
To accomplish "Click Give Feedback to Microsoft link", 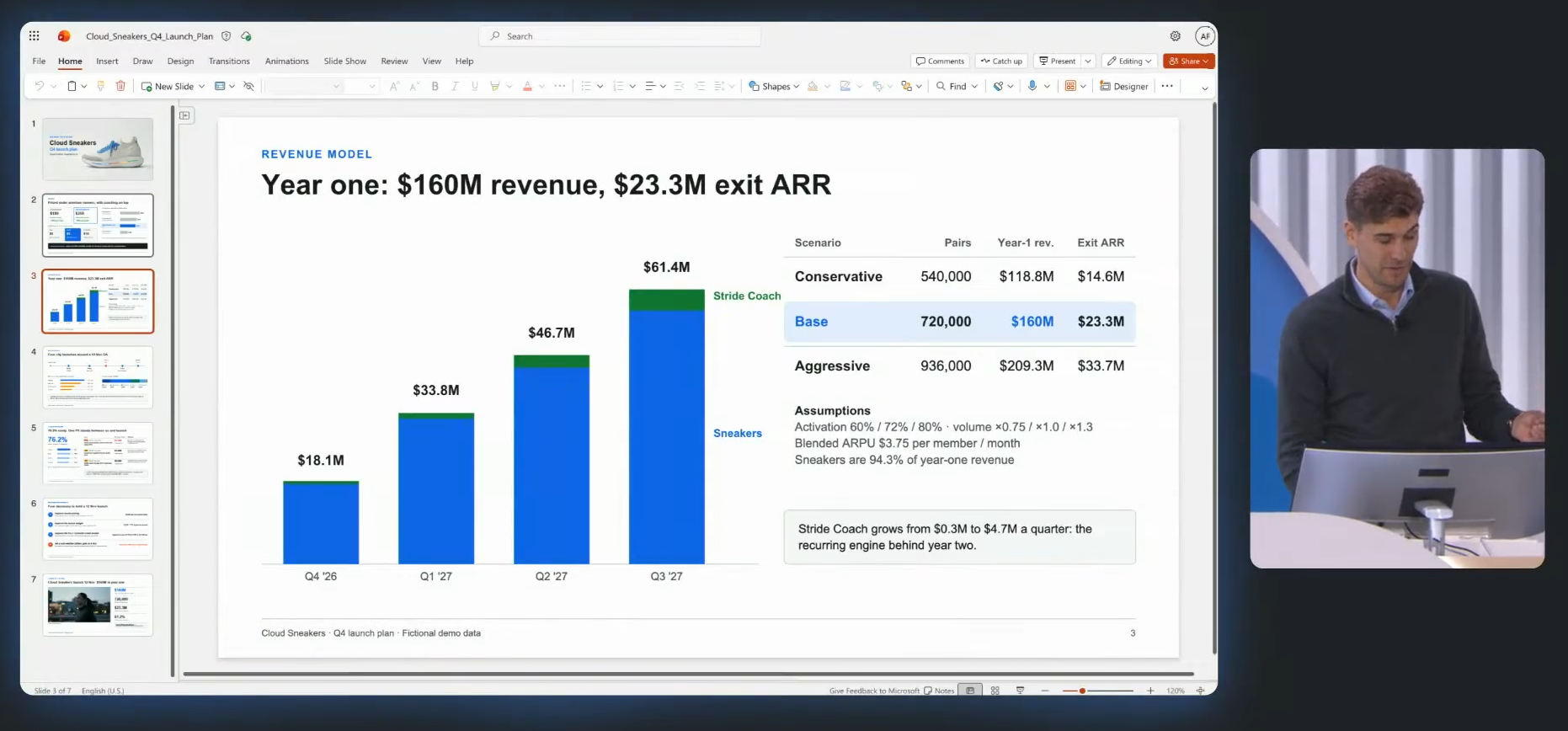I will pos(874,691).
